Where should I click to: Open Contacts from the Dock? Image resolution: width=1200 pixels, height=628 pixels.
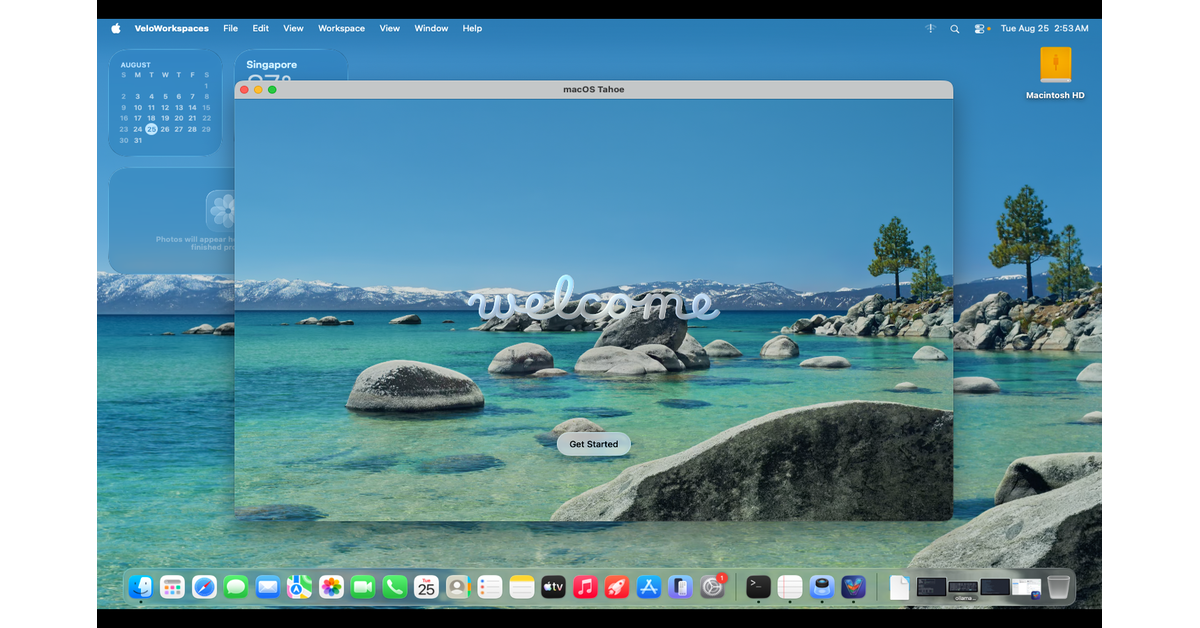click(458, 587)
